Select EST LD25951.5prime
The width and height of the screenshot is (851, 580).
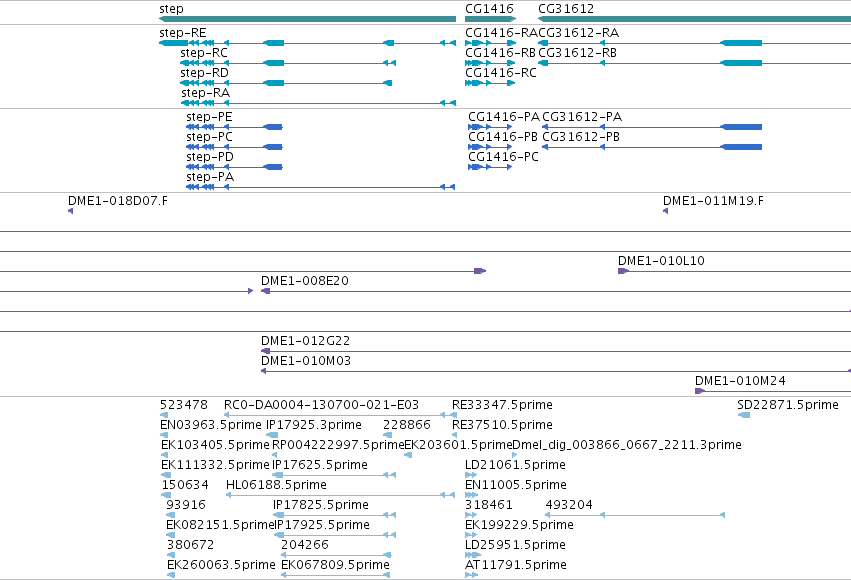[515, 545]
